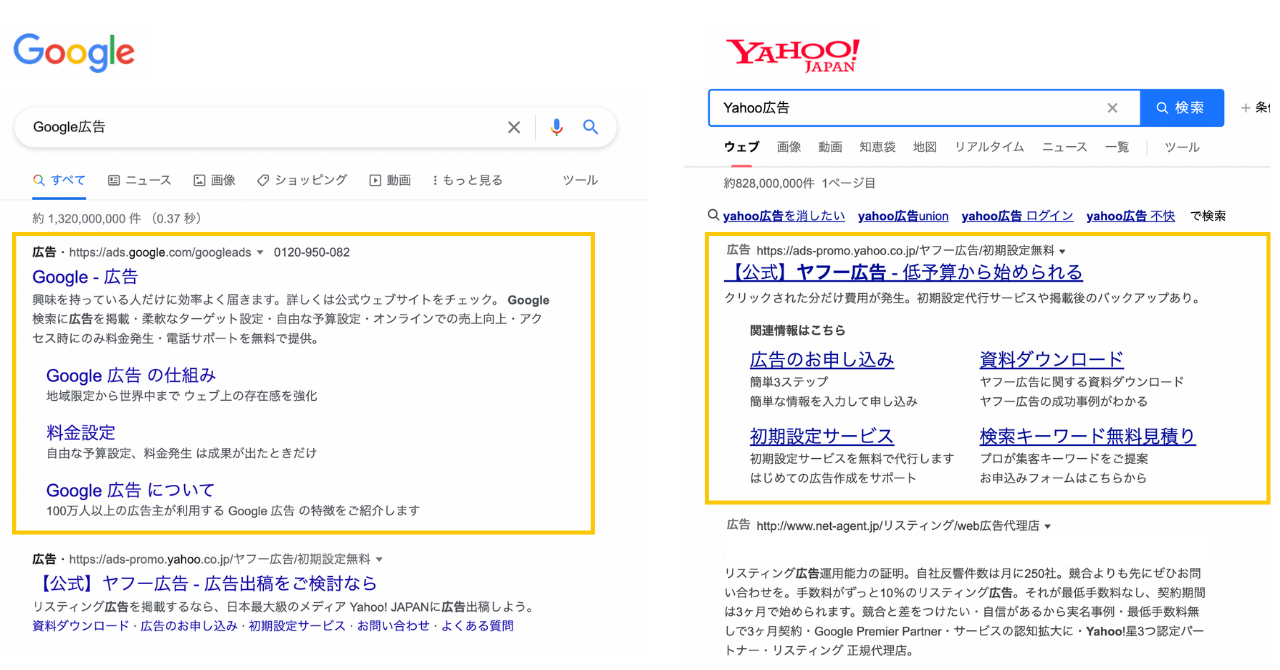This screenshot has width=1280, height=670.
Task: Click related search yahoo広告 ログイン
Action: click(1017, 216)
